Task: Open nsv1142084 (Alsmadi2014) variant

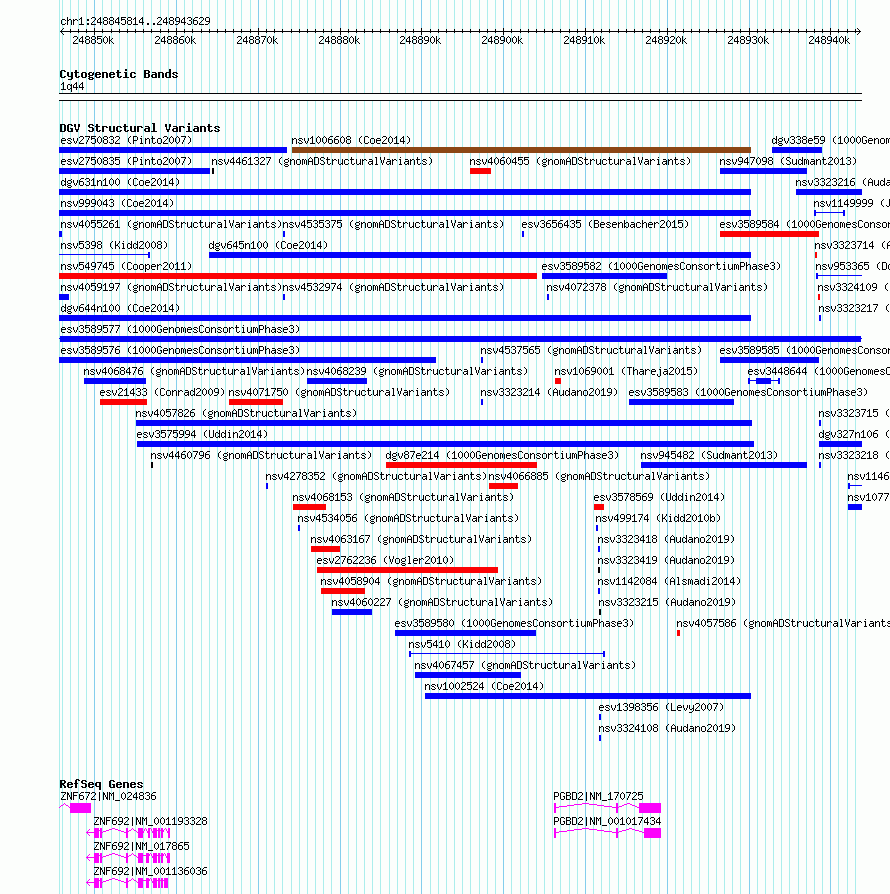Action: tap(669, 582)
